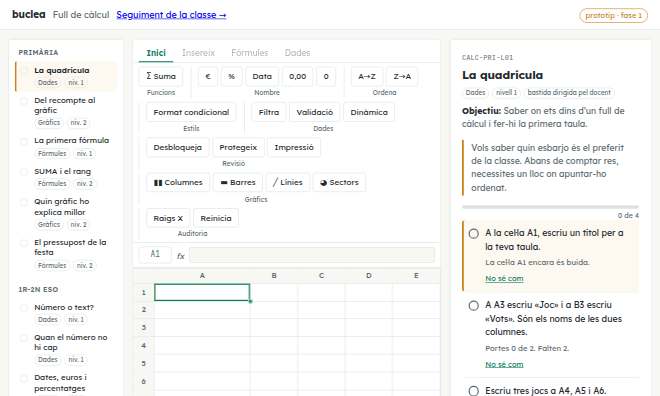This screenshot has width=660, height=396.
Task: Click 'No sé com' under A3 task
Action: tap(504, 364)
